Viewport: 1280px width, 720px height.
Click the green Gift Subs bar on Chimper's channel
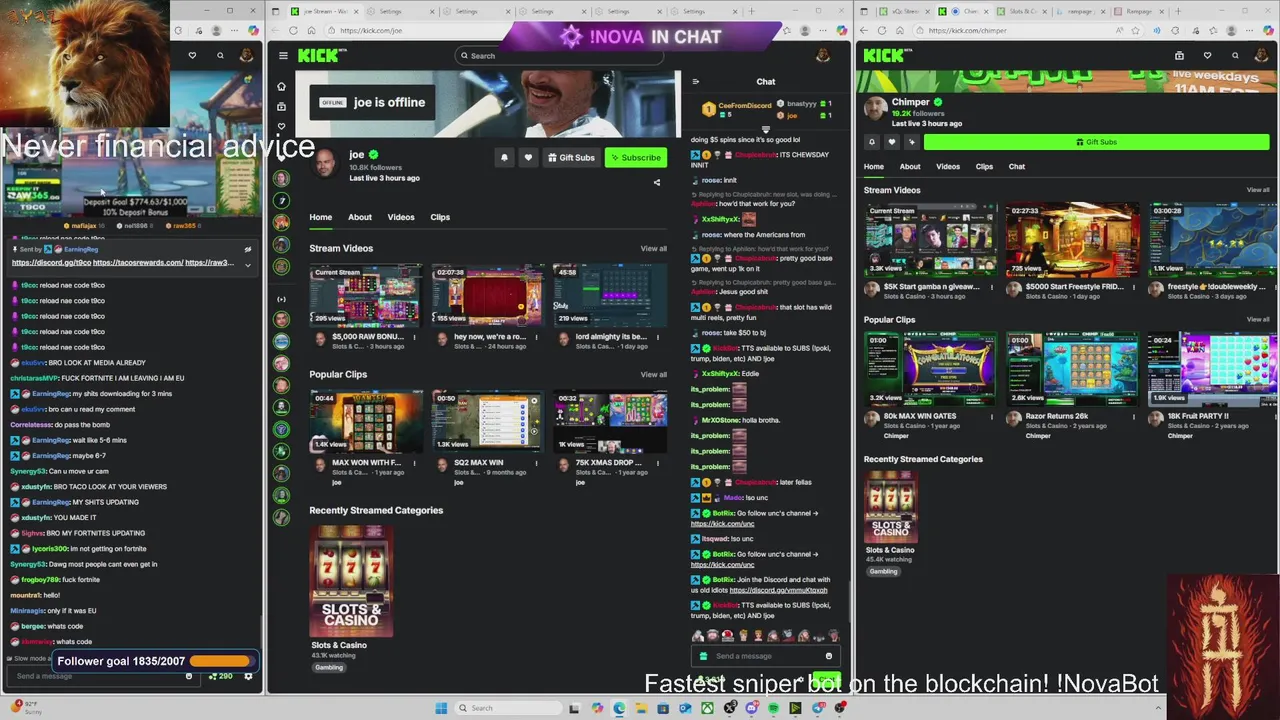click(1097, 142)
